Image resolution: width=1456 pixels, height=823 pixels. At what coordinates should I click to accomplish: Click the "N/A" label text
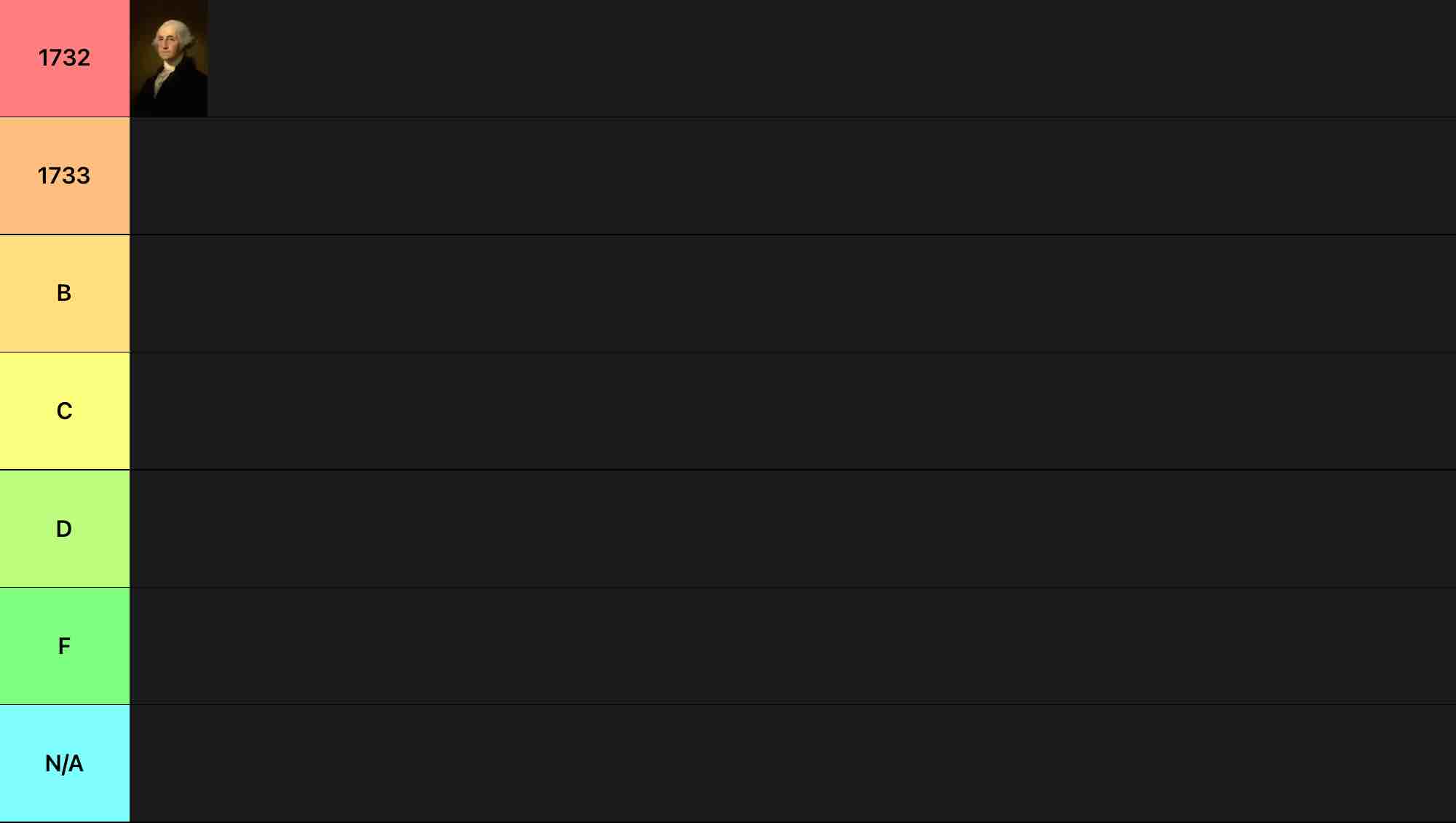coord(64,763)
